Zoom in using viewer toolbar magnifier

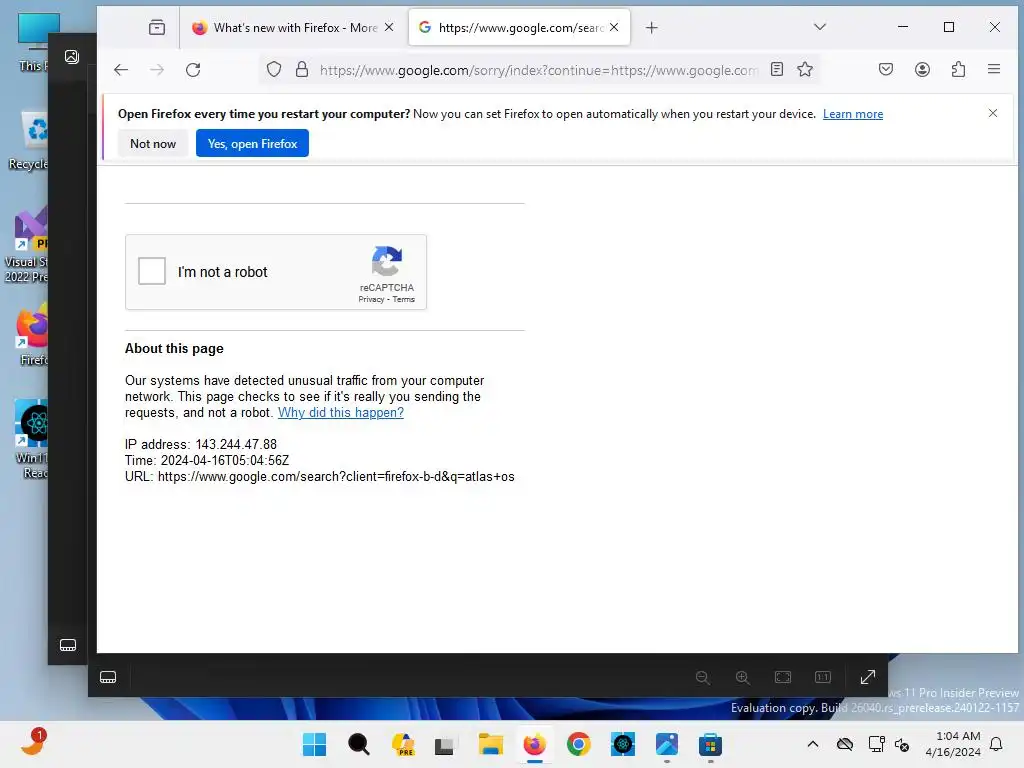pos(743,677)
